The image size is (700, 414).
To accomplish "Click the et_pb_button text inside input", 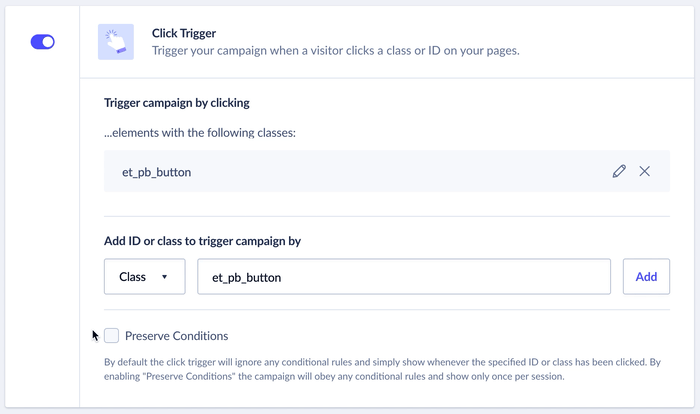I will [246, 277].
